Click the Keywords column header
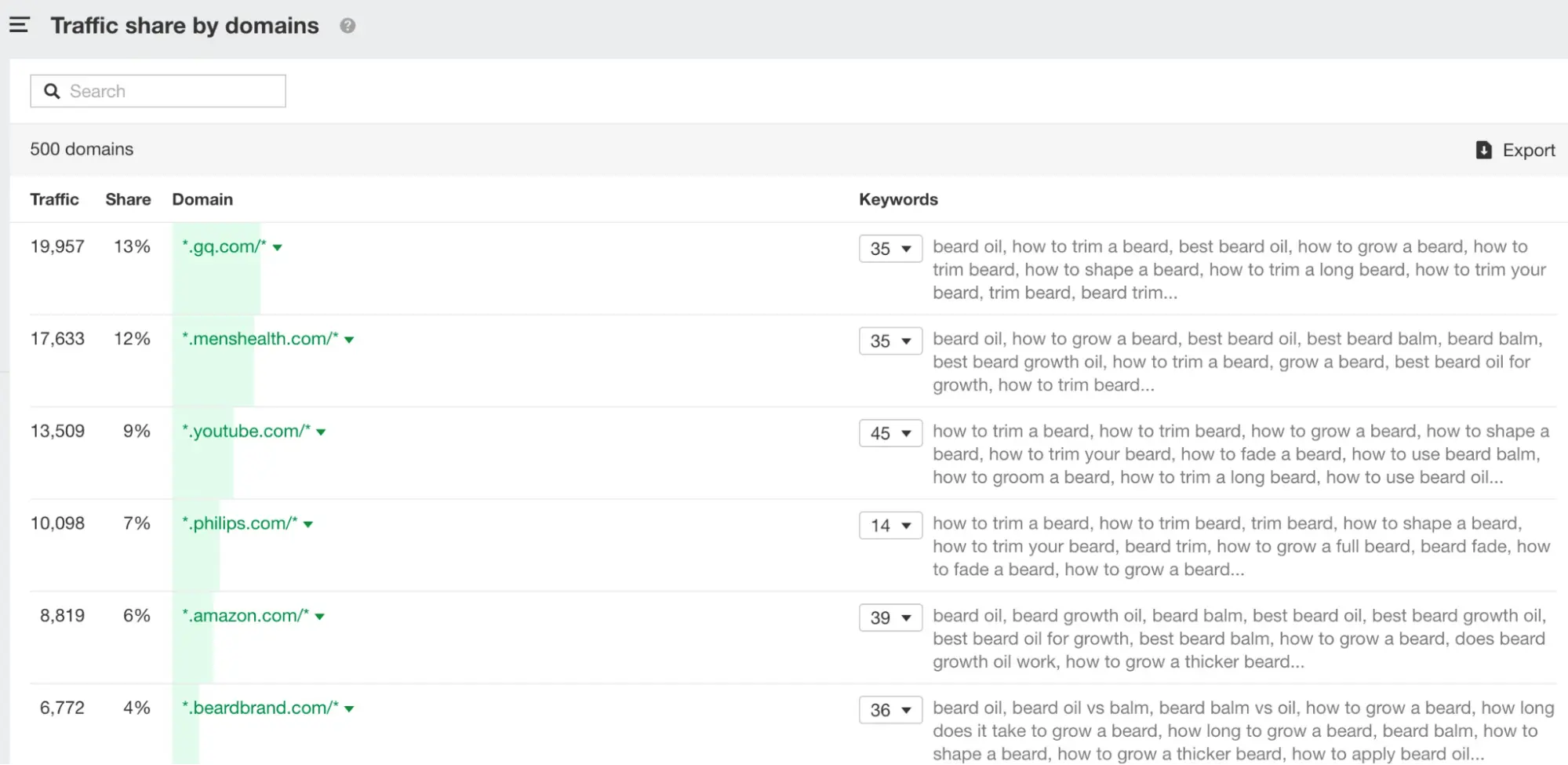This screenshot has height=765, width=1568. [x=898, y=199]
